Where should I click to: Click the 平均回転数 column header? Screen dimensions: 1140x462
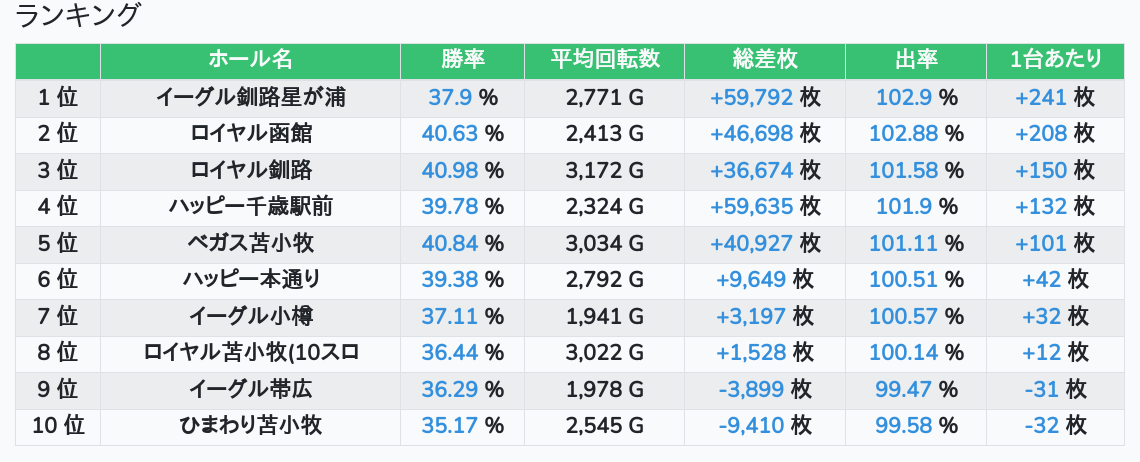(604, 60)
